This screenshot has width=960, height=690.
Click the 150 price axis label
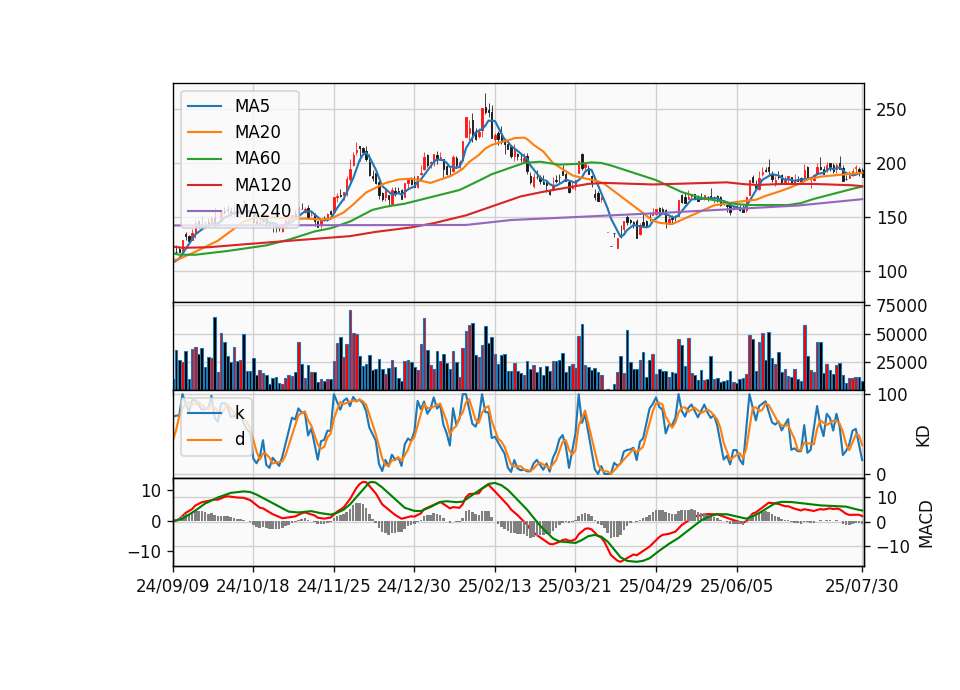tap(891, 218)
